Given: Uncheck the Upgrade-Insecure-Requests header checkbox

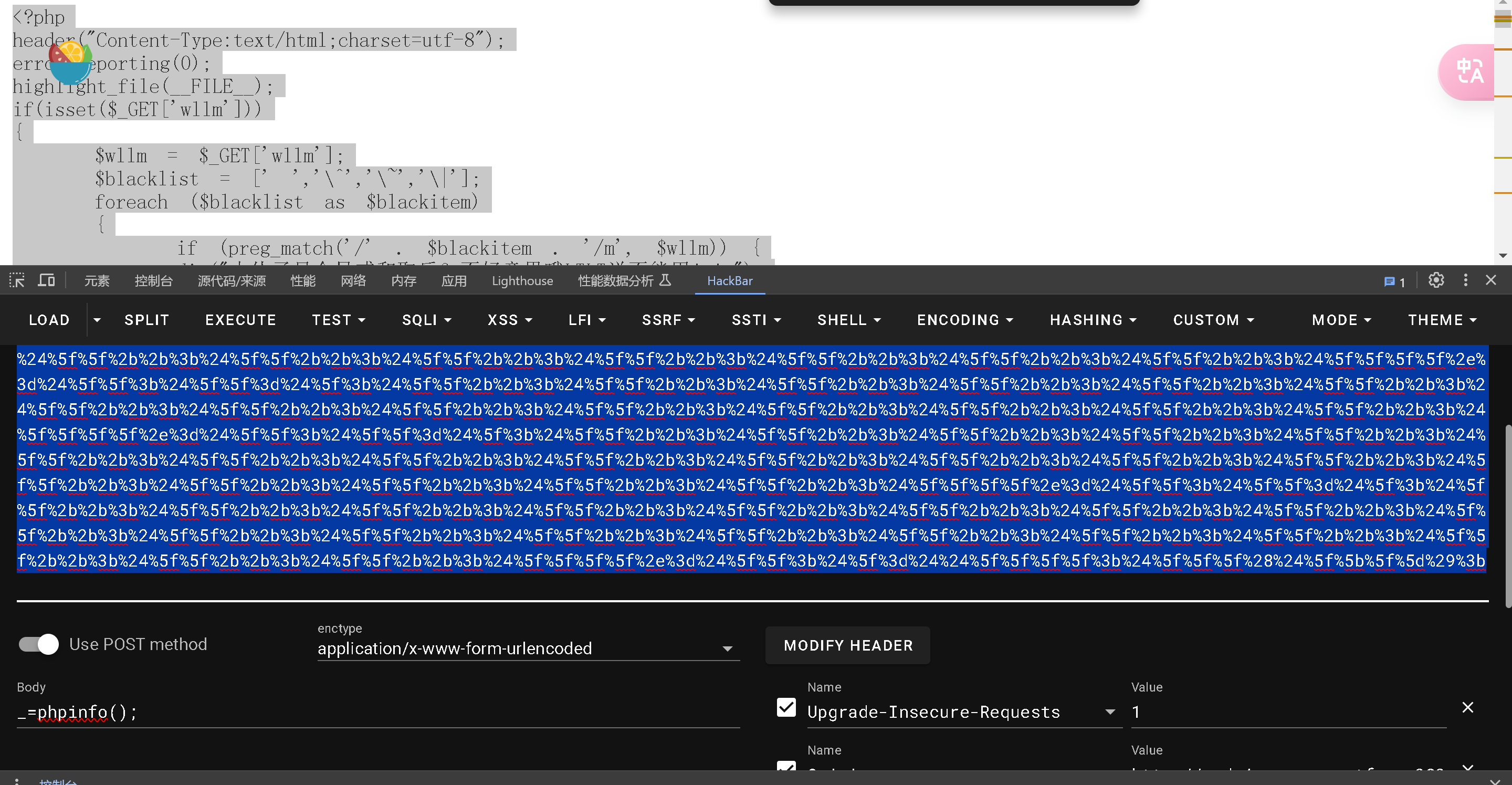Looking at the screenshot, I should [786, 707].
